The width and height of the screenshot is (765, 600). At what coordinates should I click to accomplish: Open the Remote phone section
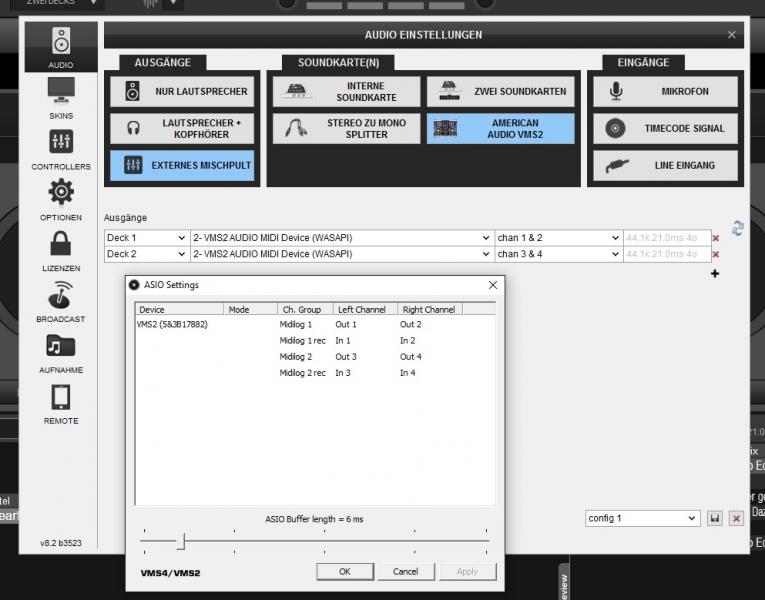tap(61, 404)
